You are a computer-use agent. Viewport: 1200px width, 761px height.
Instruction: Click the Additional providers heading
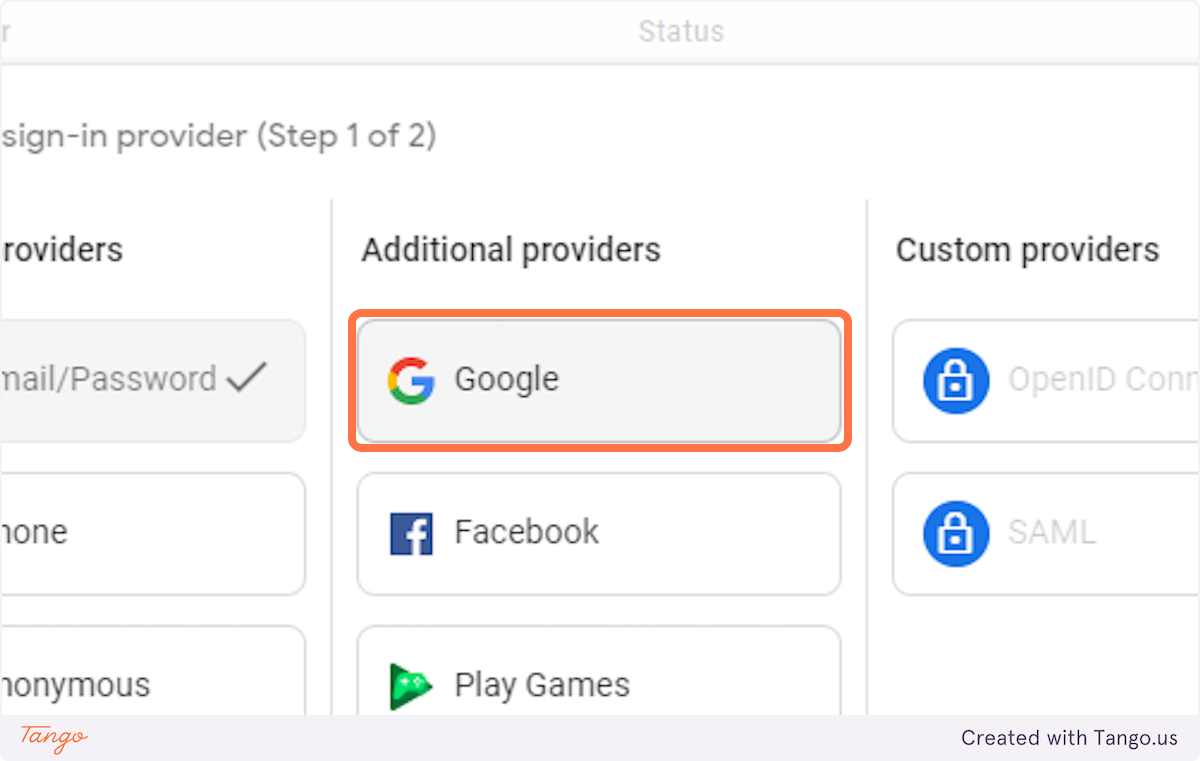coord(511,249)
